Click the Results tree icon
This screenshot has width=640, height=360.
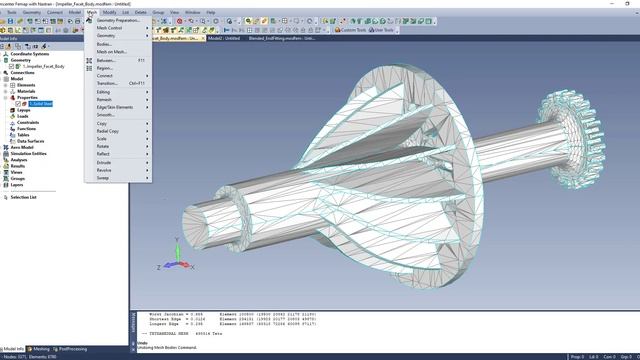[6, 166]
